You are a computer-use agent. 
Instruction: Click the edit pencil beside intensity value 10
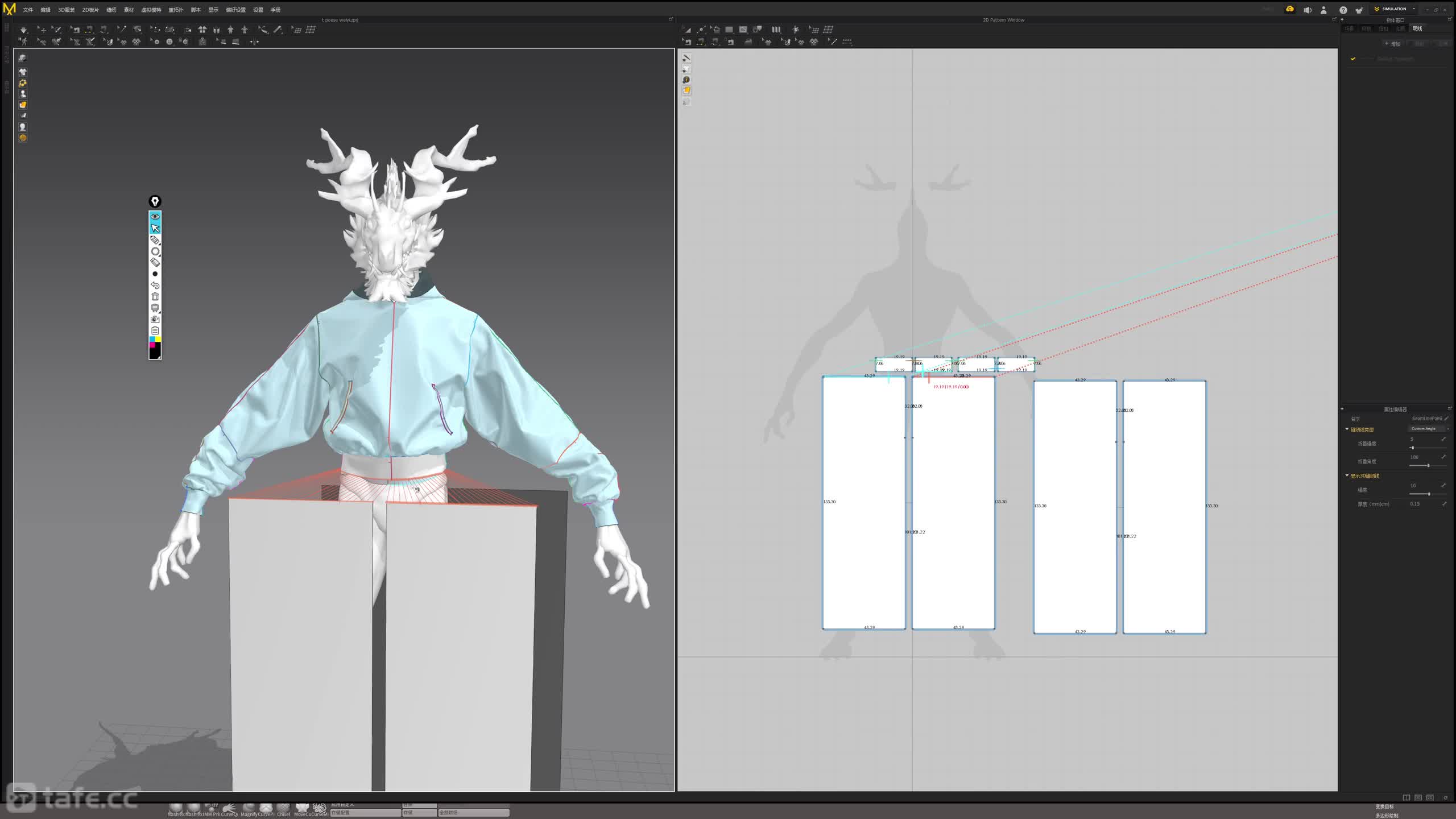1443,485
